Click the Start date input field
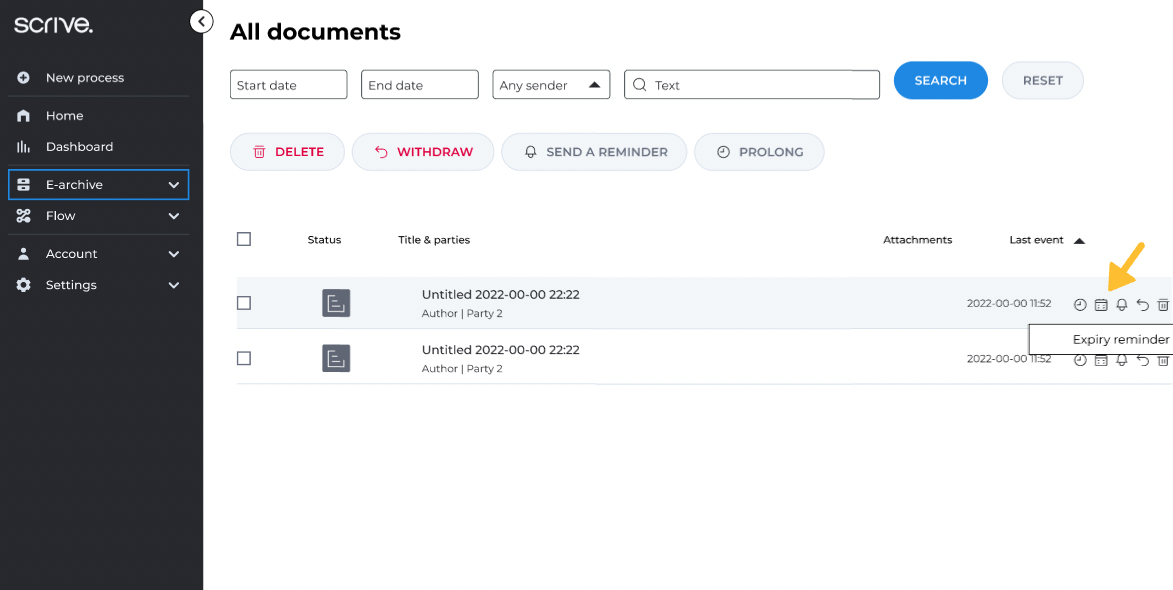The width and height of the screenshot is (1173, 590). 288,85
